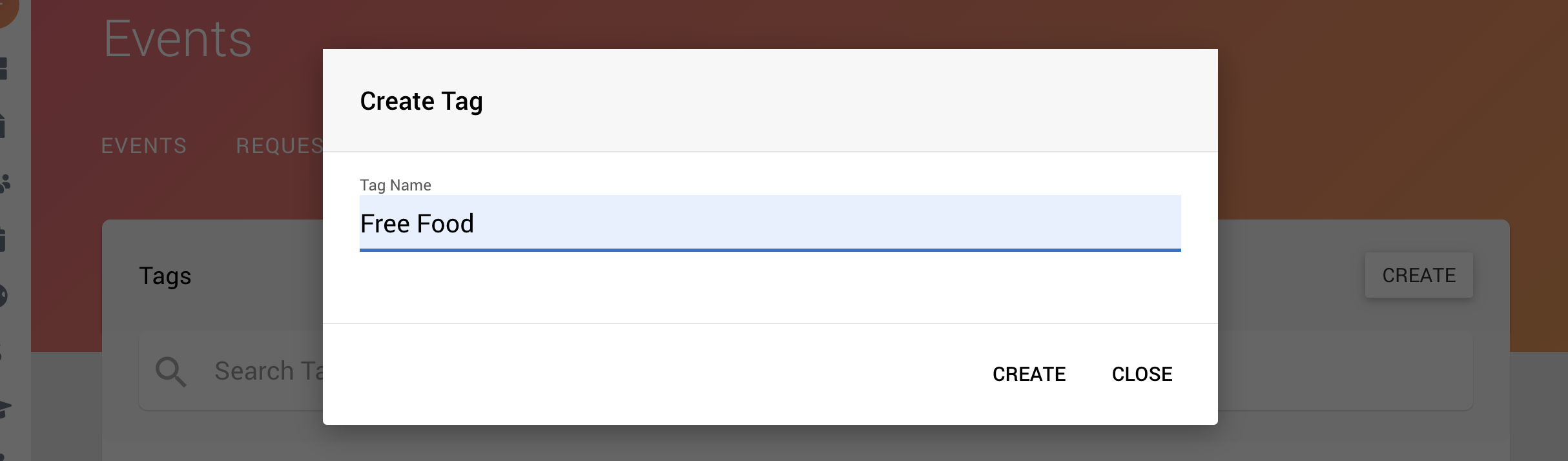Viewport: 1568px width, 461px height.
Task: Click the Create Tag dialog title
Action: coord(421,101)
